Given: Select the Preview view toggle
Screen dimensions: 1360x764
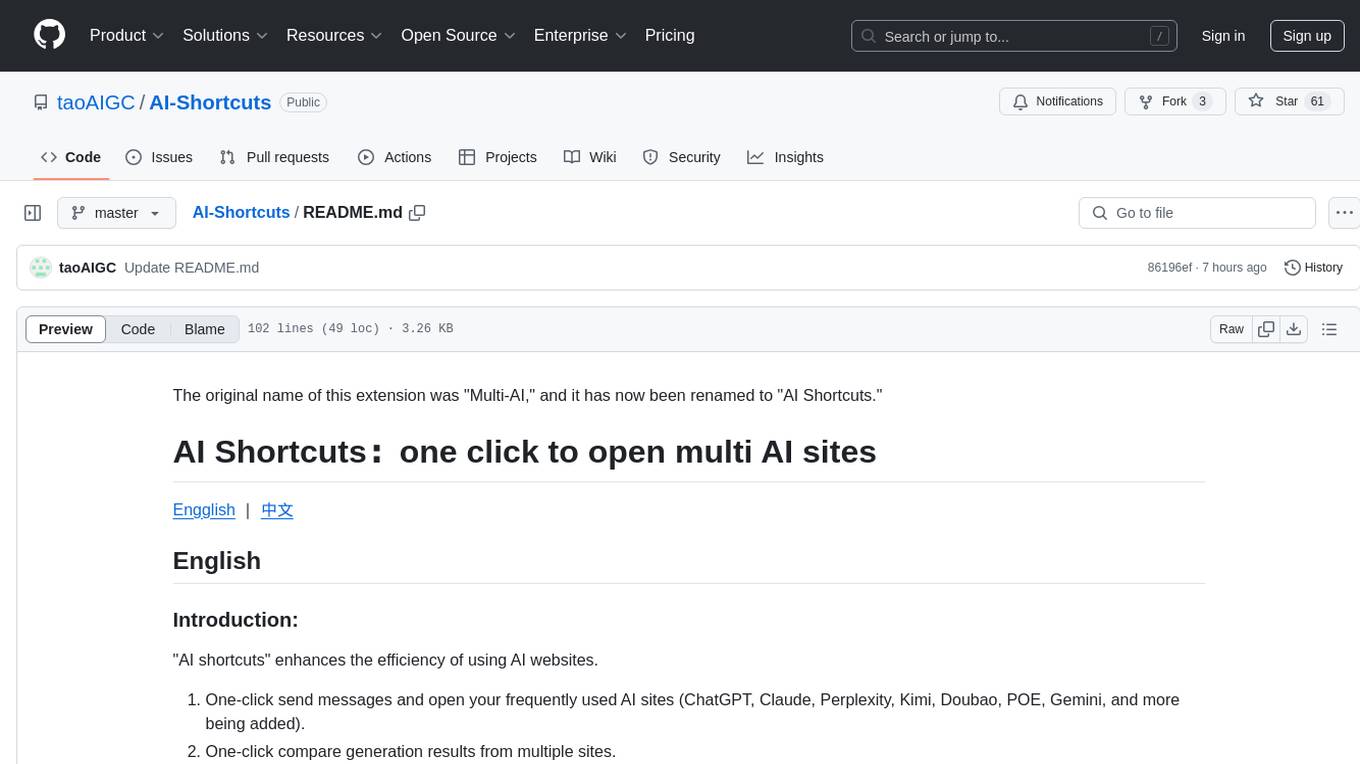Looking at the screenshot, I should [x=66, y=329].
